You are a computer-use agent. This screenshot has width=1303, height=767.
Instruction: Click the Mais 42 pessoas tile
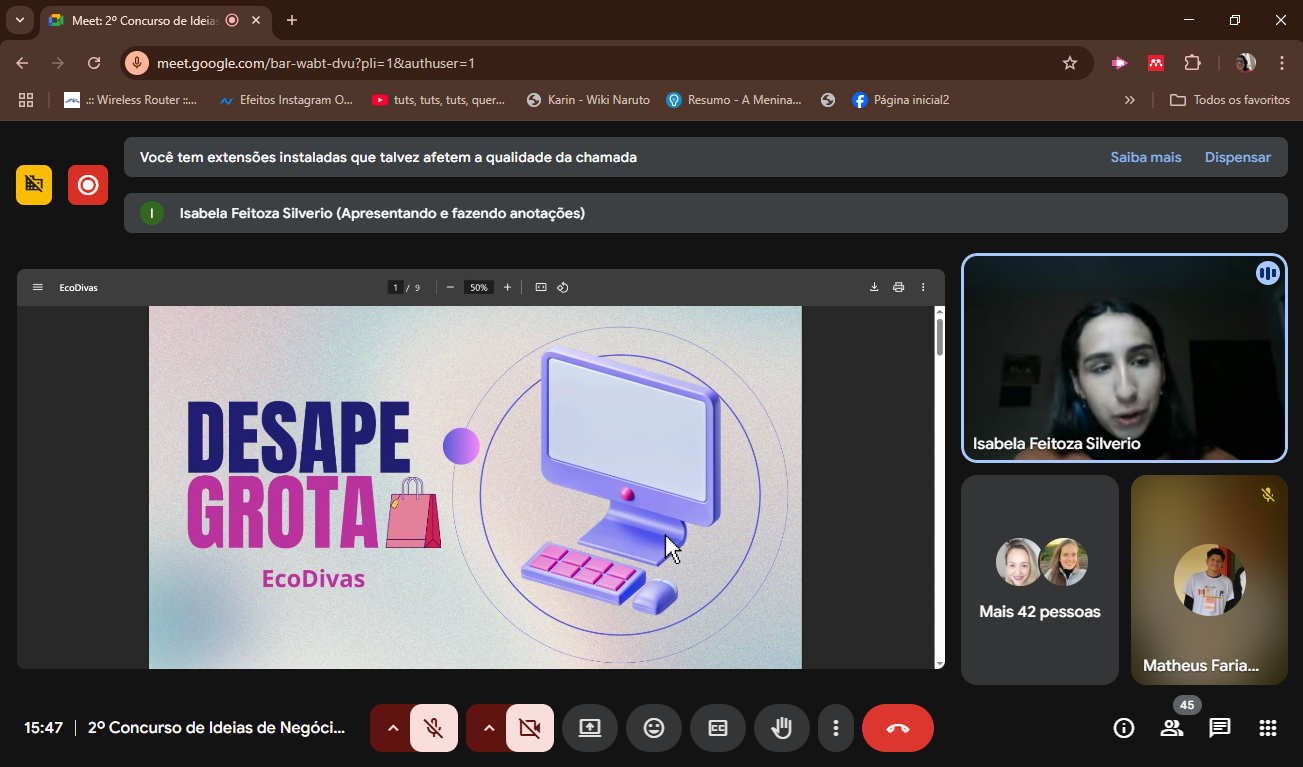coord(1040,580)
